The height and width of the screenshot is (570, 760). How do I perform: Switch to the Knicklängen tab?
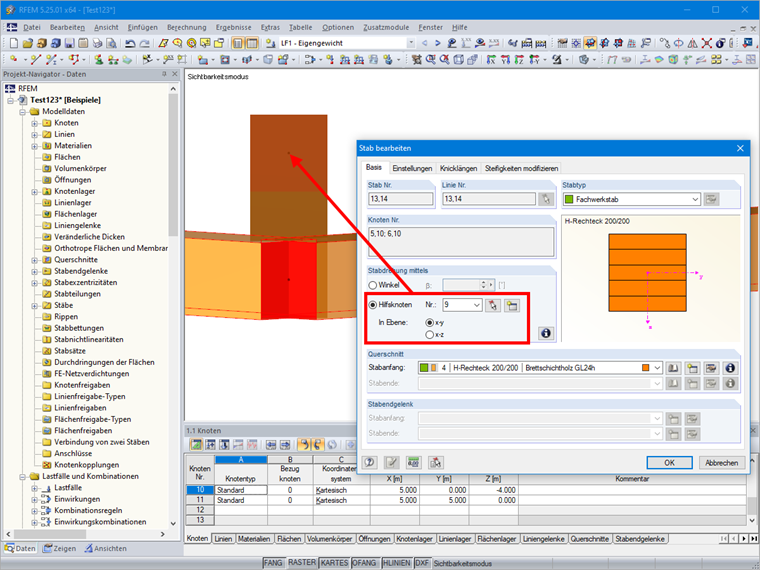coord(459,168)
